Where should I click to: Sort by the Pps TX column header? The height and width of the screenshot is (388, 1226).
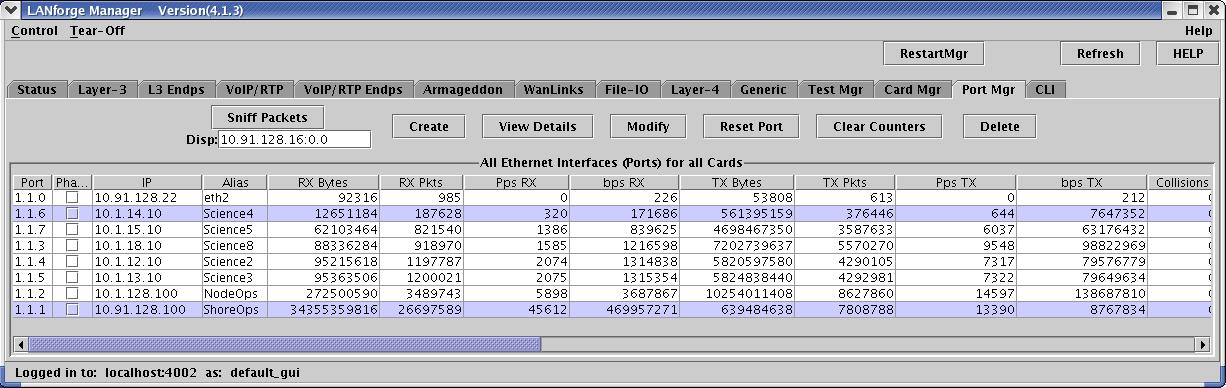coord(956,182)
